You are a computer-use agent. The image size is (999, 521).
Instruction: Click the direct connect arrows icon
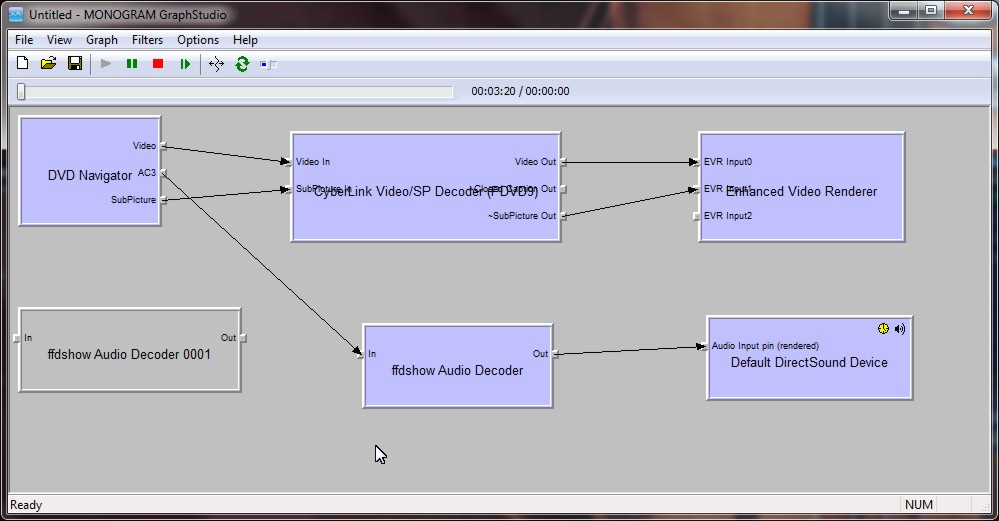tap(217, 64)
